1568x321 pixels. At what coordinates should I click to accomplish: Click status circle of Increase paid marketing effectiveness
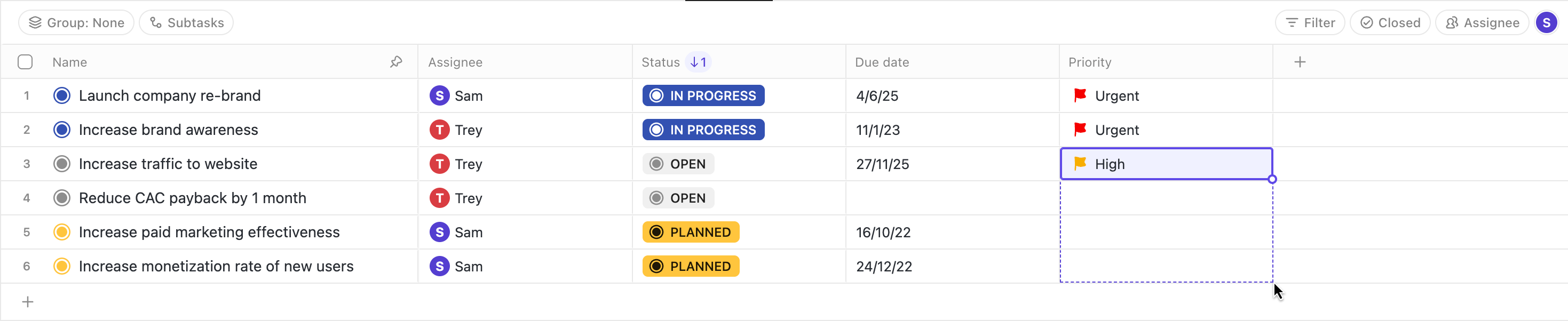62,232
